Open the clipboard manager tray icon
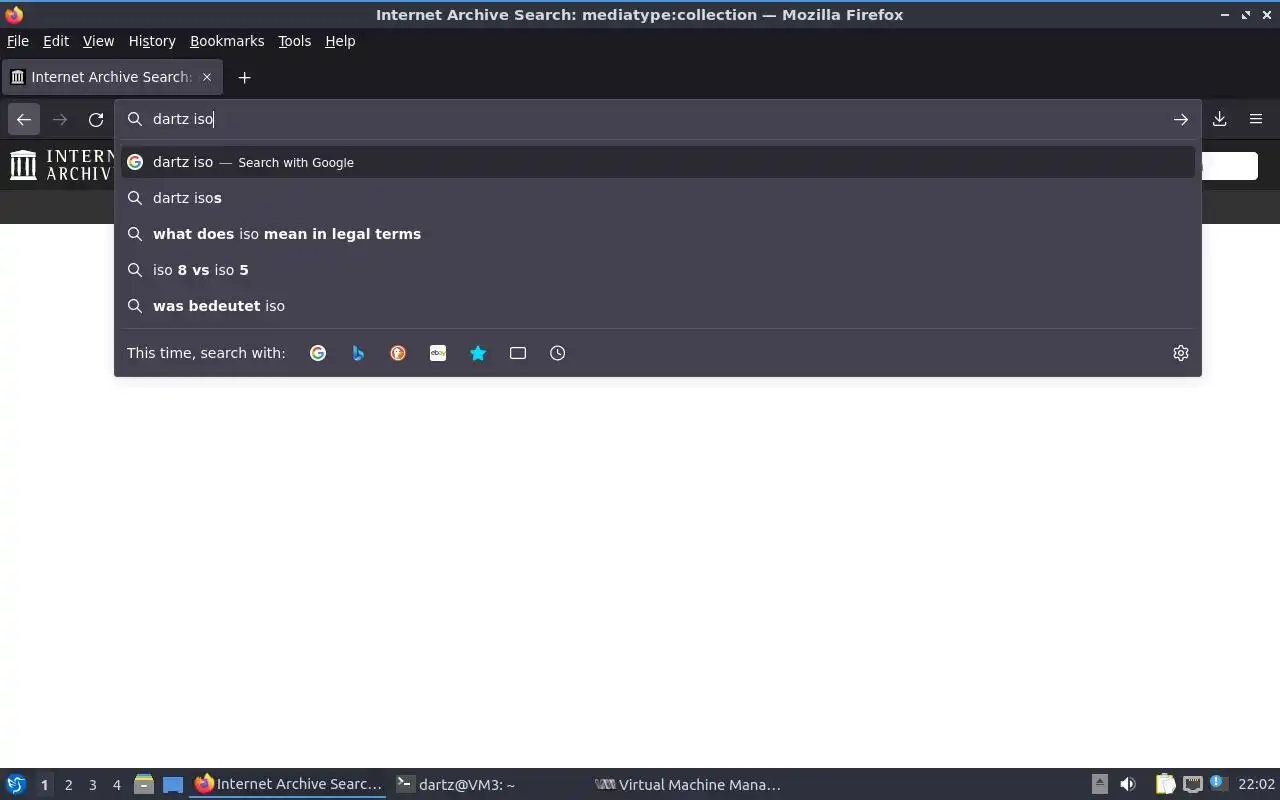Screen dimensions: 1280x800 click(x=1165, y=785)
